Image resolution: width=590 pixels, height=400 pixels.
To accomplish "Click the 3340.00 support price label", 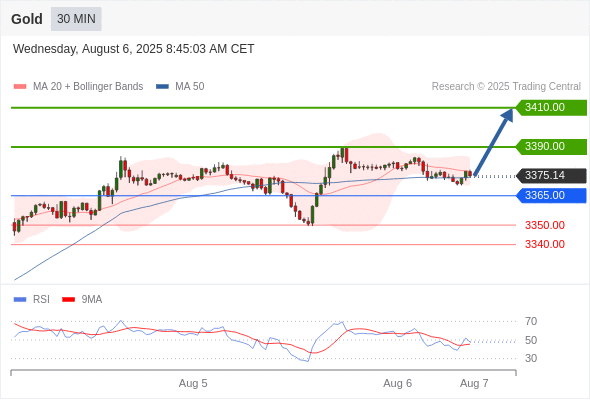I will coord(545,244).
